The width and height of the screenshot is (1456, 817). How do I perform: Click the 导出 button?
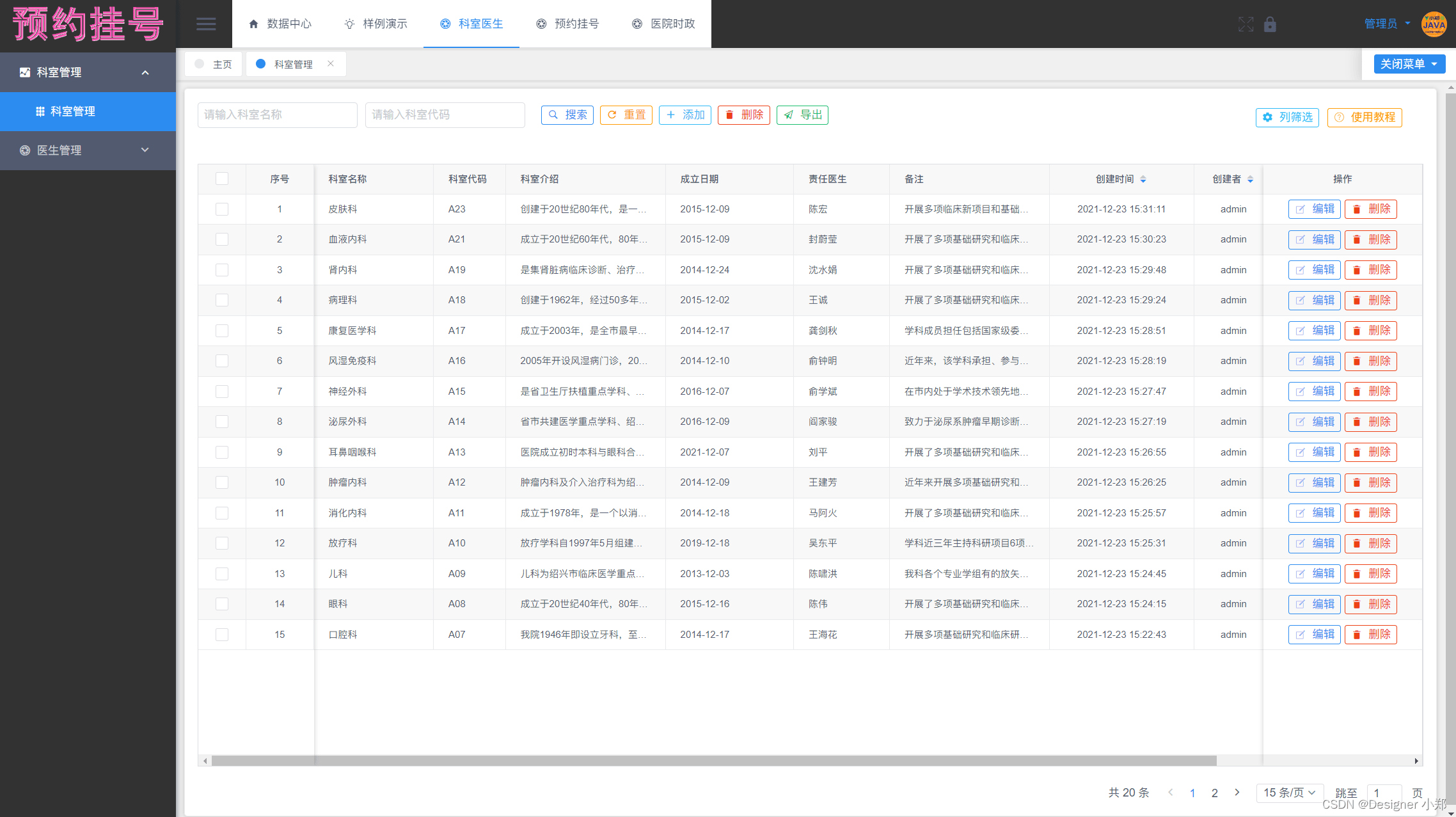803,115
